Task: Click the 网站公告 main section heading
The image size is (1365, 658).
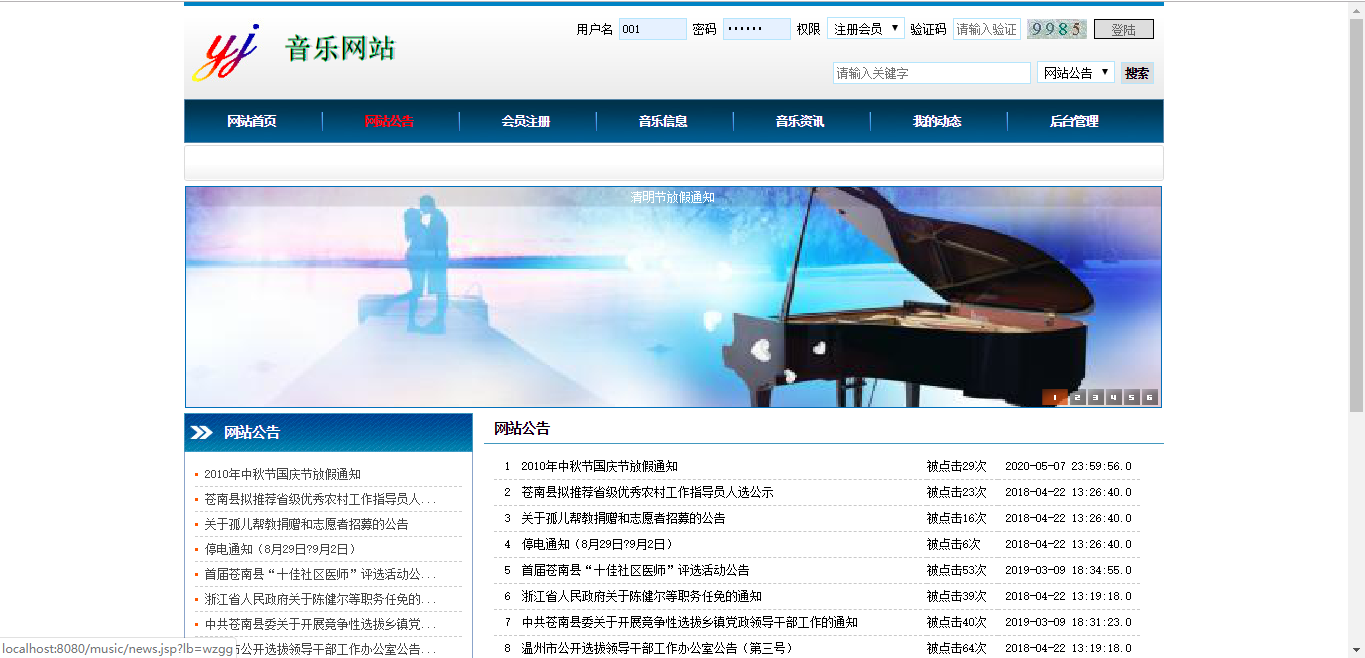Action: pyautogui.click(x=522, y=428)
